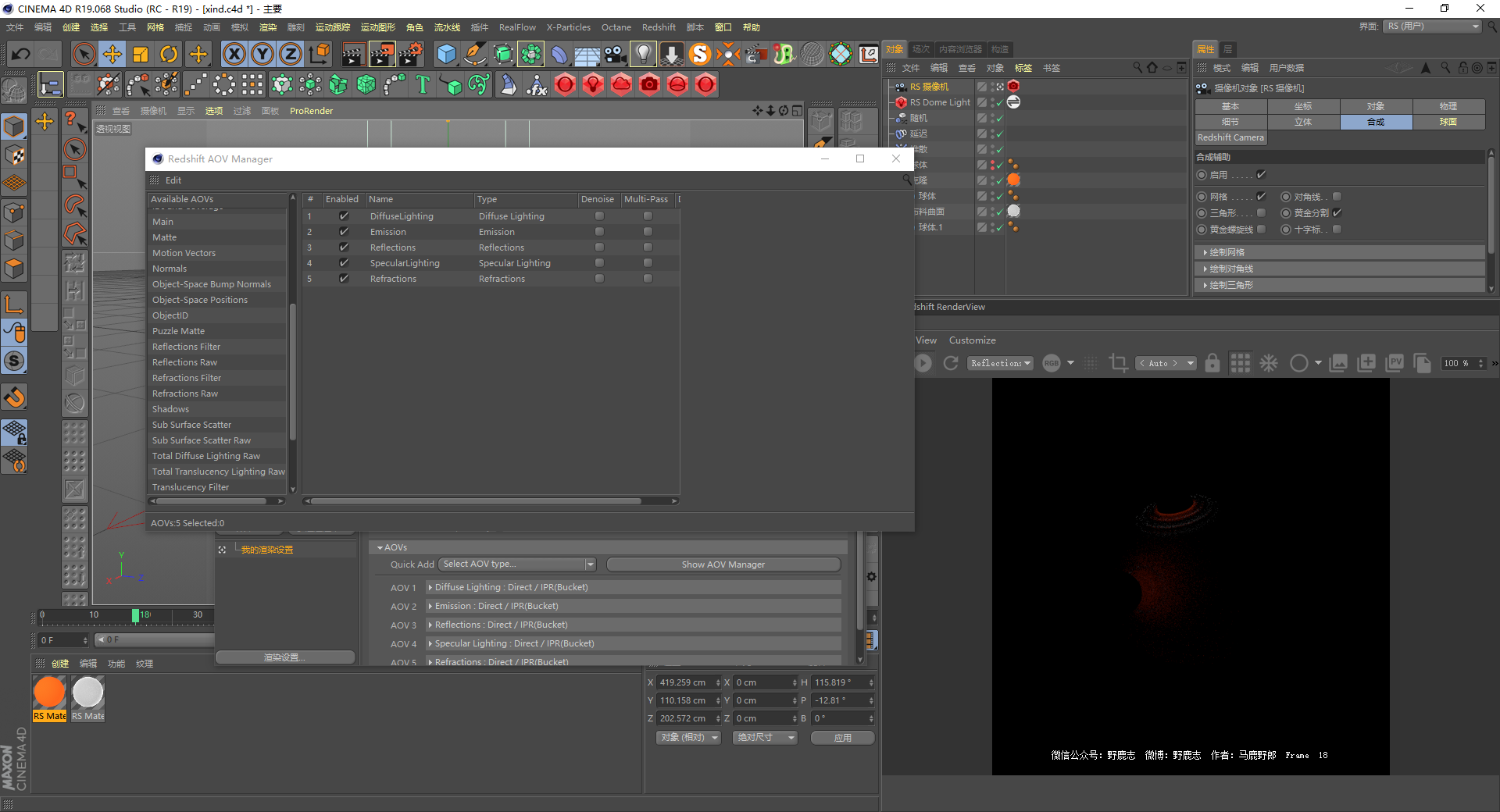Add a light object from toolbar
This screenshot has width=1500, height=812.
pos(643,54)
